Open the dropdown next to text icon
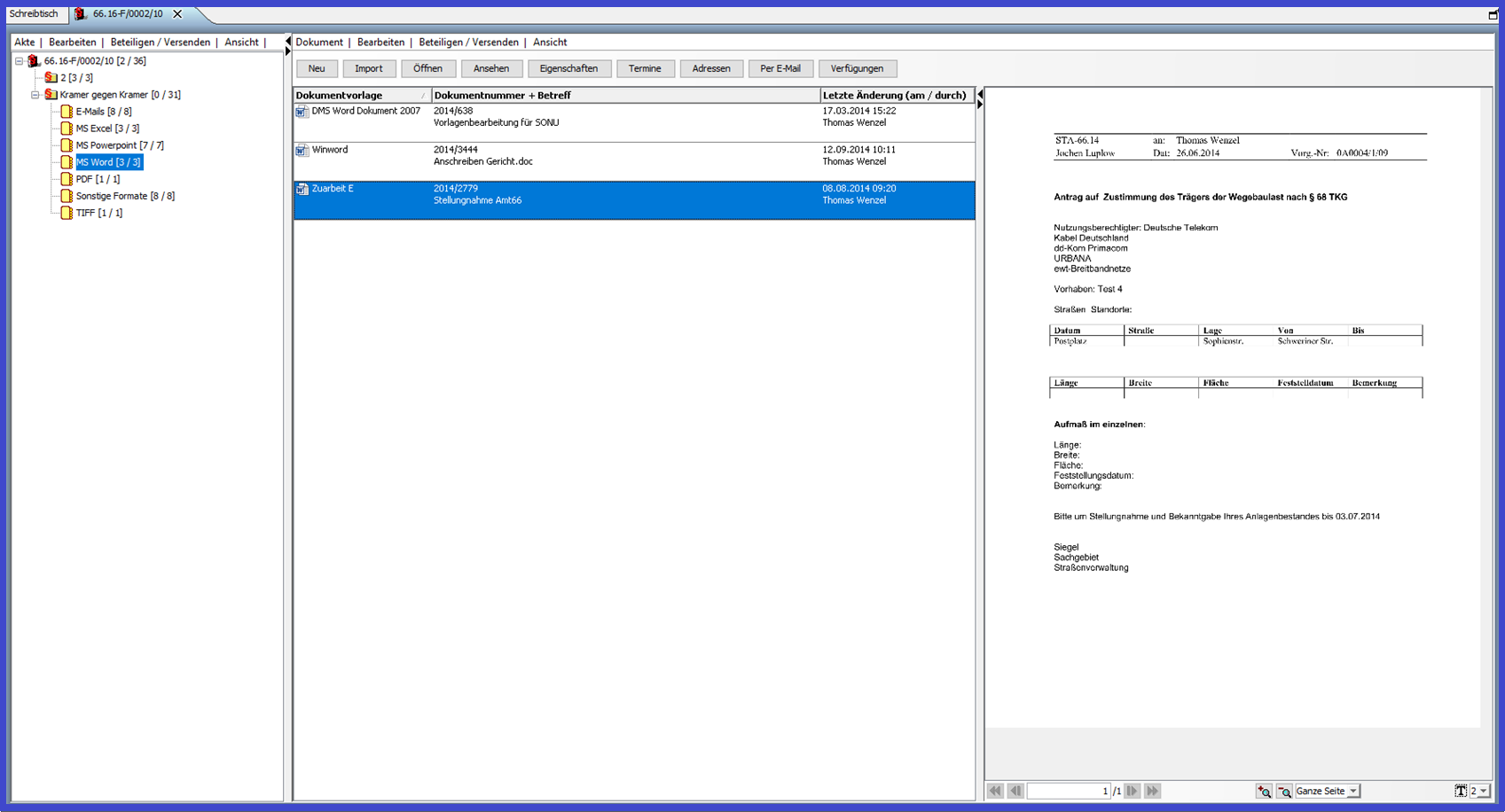Image resolution: width=1505 pixels, height=812 pixels. pyautogui.click(x=1483, y=791)
